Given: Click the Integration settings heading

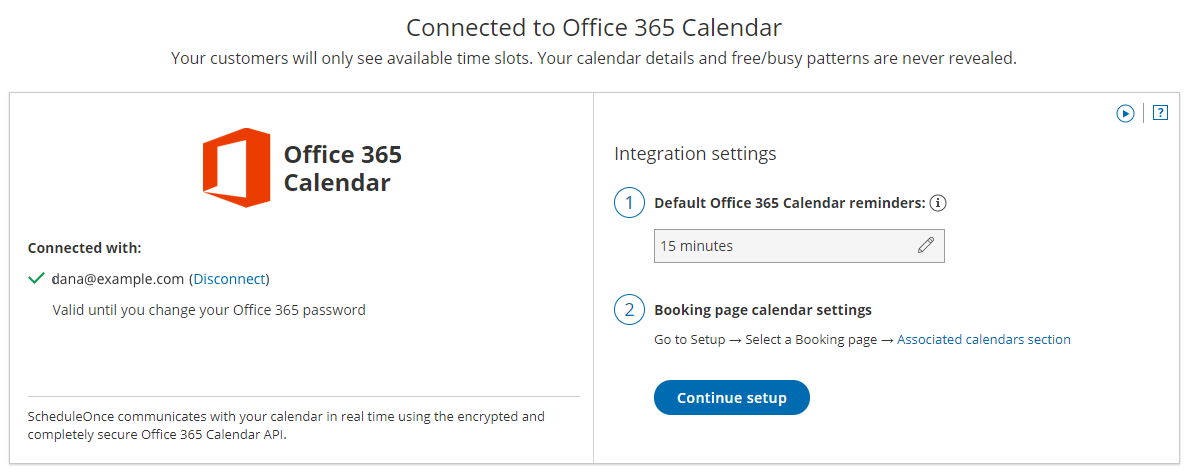Looking at the screenshot, I should tap(695, 154).
